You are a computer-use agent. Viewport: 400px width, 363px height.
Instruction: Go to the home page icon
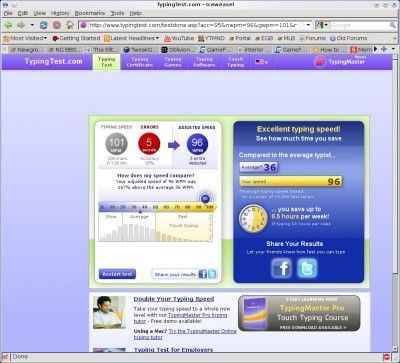(x=70, y=25)
